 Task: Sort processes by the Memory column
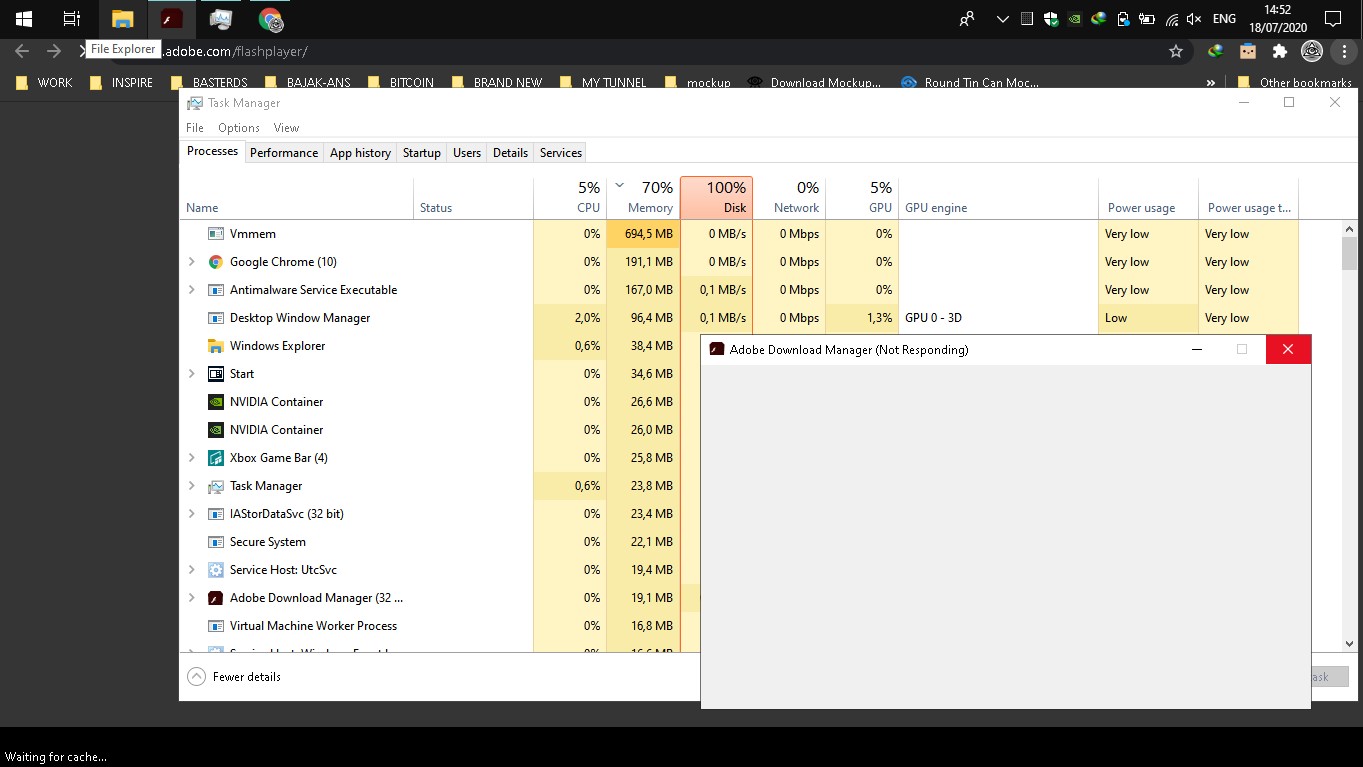[643, 198]
